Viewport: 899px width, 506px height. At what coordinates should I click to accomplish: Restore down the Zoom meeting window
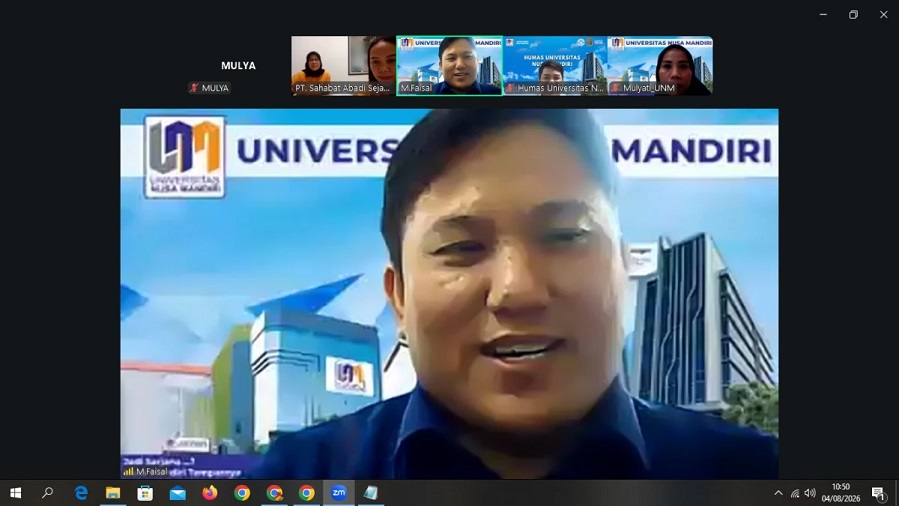coord(853,14)
